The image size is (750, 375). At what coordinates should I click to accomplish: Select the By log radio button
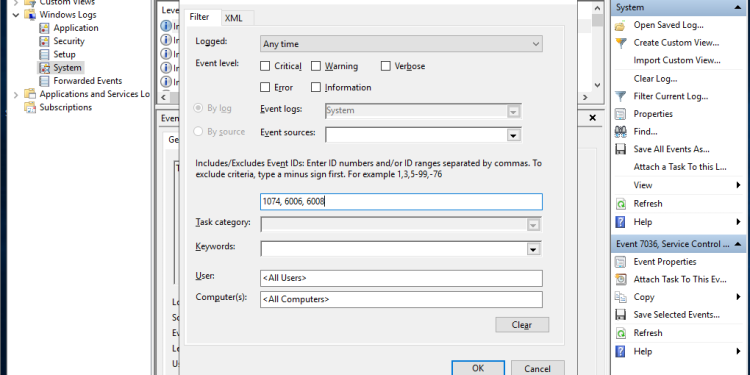point(198,108)
